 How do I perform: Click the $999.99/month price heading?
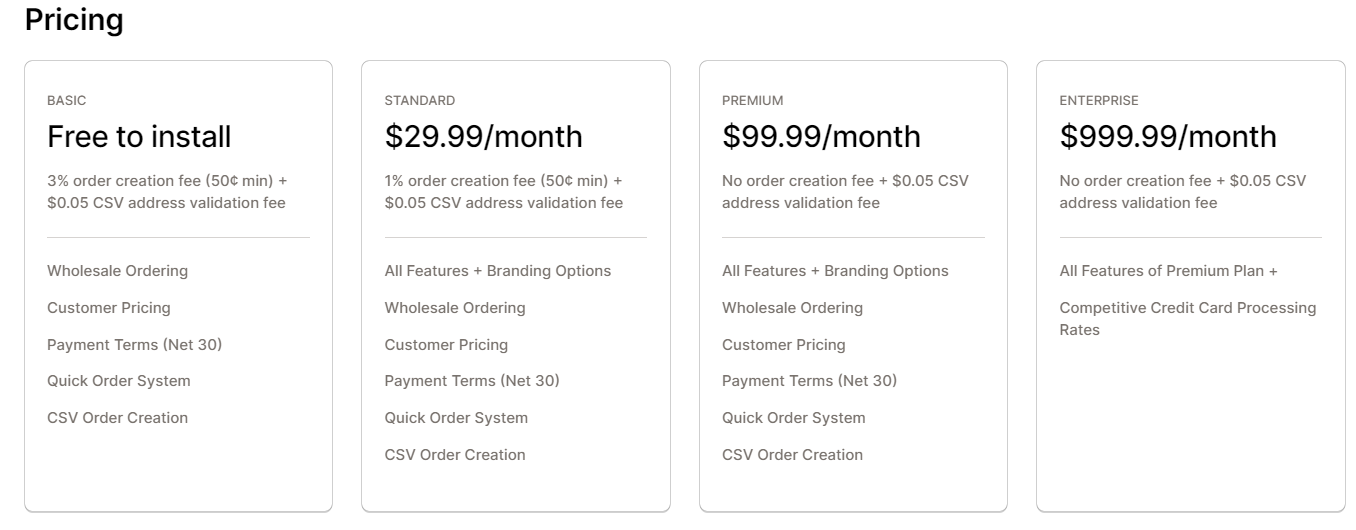1168,136
